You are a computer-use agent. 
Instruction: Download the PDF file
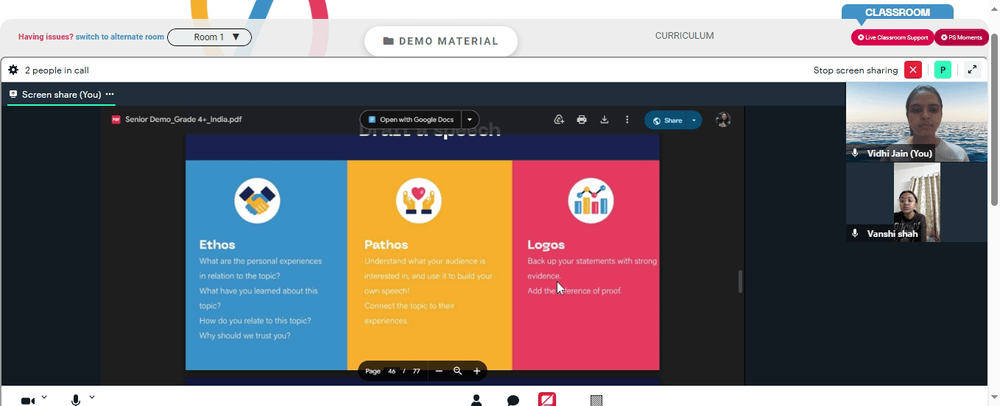point(604,119)
